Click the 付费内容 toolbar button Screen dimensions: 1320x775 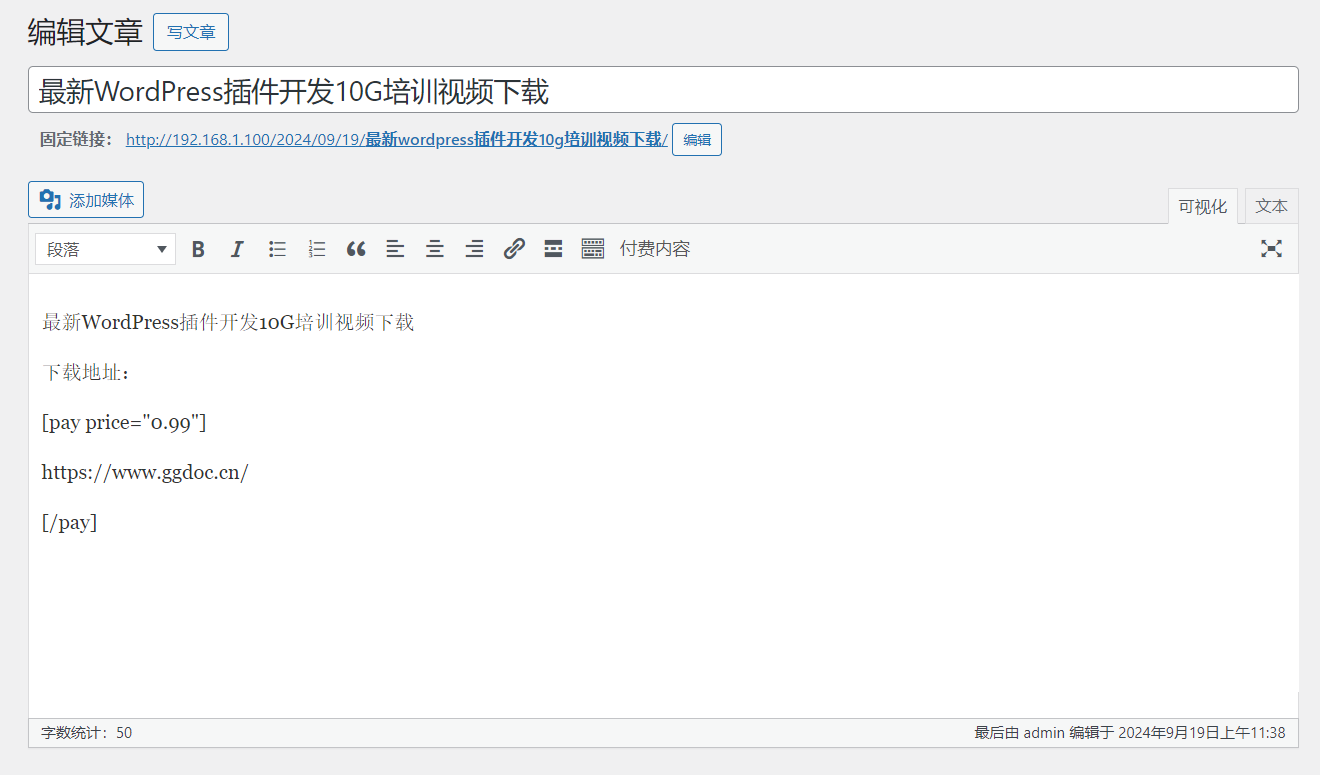(x=655, y=249)
